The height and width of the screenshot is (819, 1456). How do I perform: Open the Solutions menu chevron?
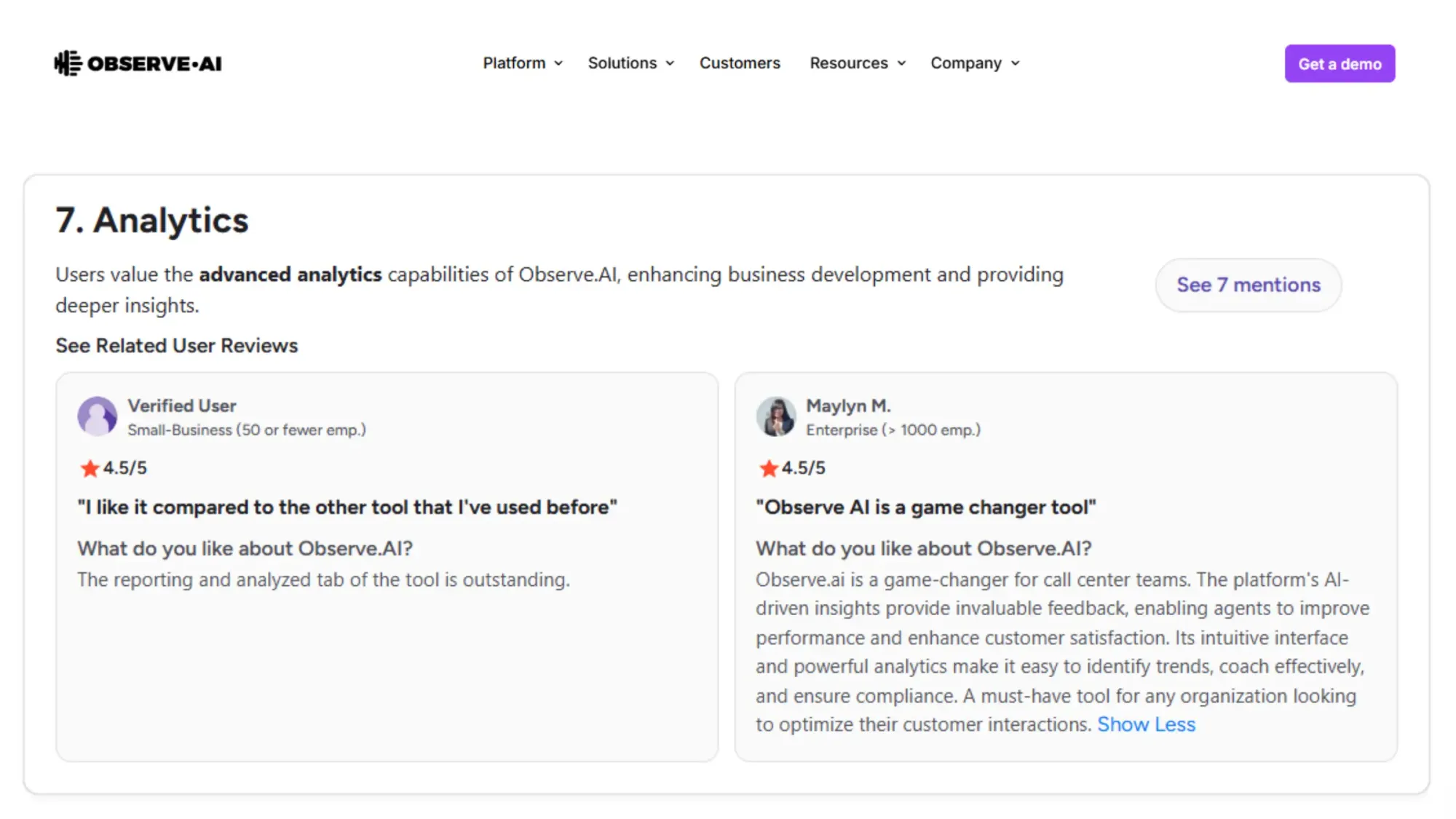pyautogui.click(x=670, y=63)
